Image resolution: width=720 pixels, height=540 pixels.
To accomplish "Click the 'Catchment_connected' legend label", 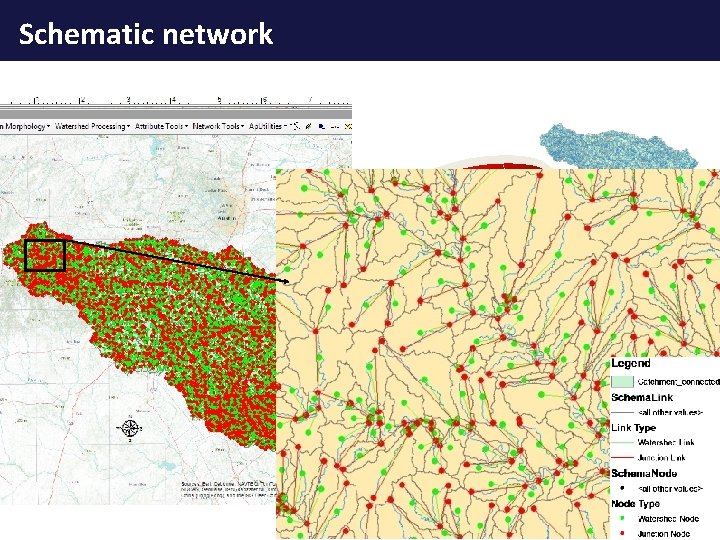I will coord(679,382).
